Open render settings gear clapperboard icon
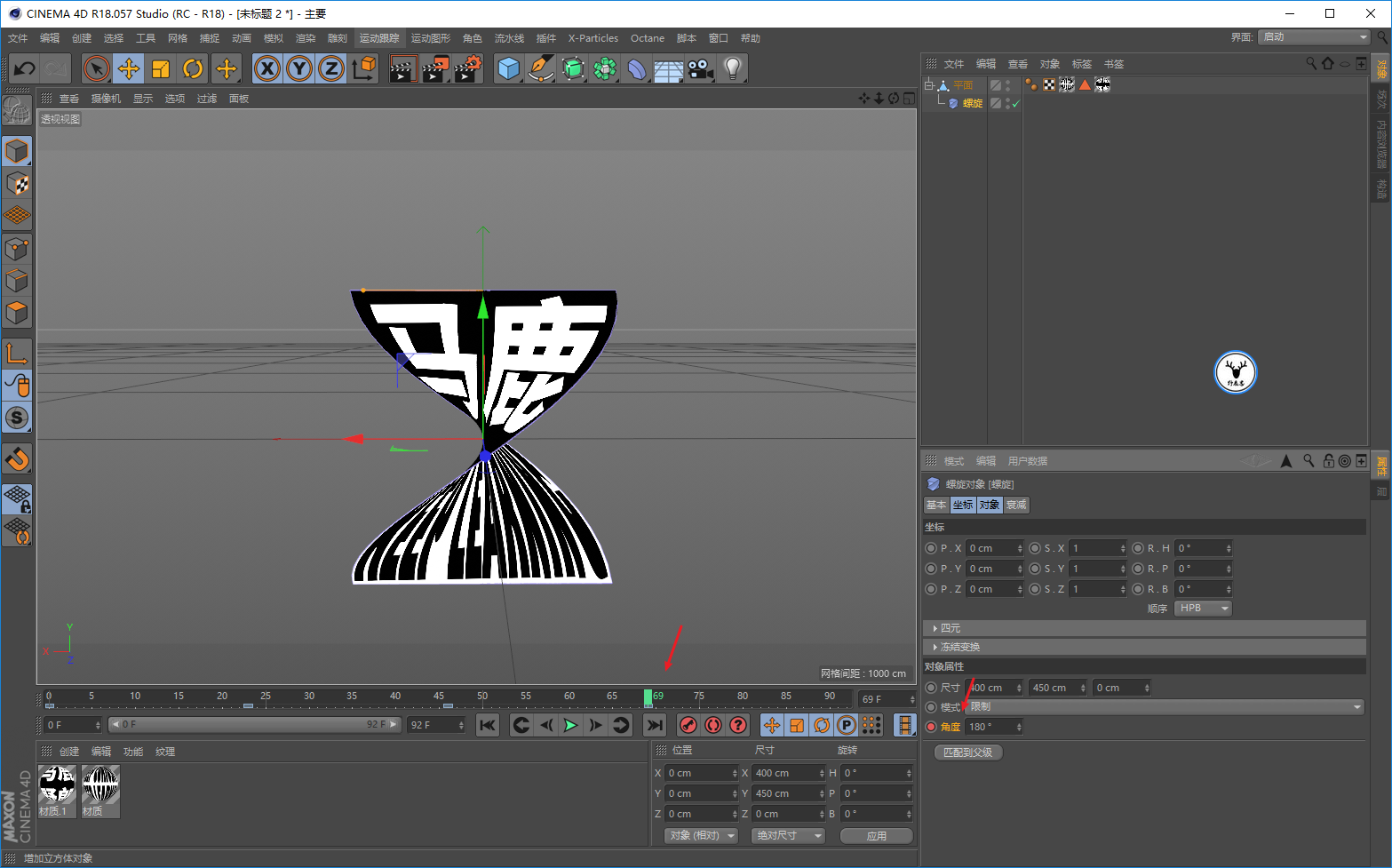The width and height of the screenshot is (1392, 868). pyautogui.click(x=467, y=68)
